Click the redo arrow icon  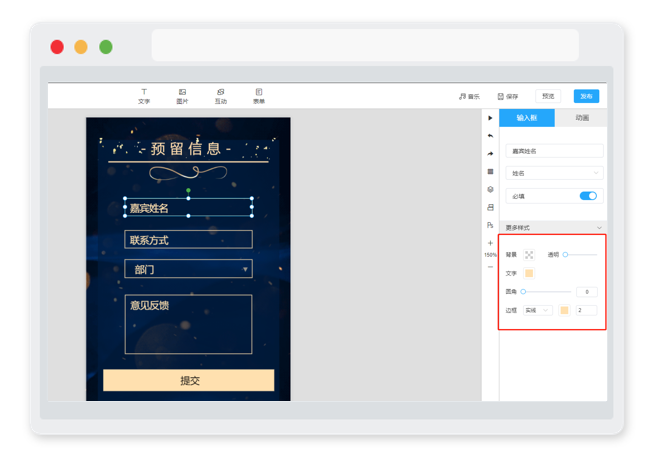pos(490,154)
